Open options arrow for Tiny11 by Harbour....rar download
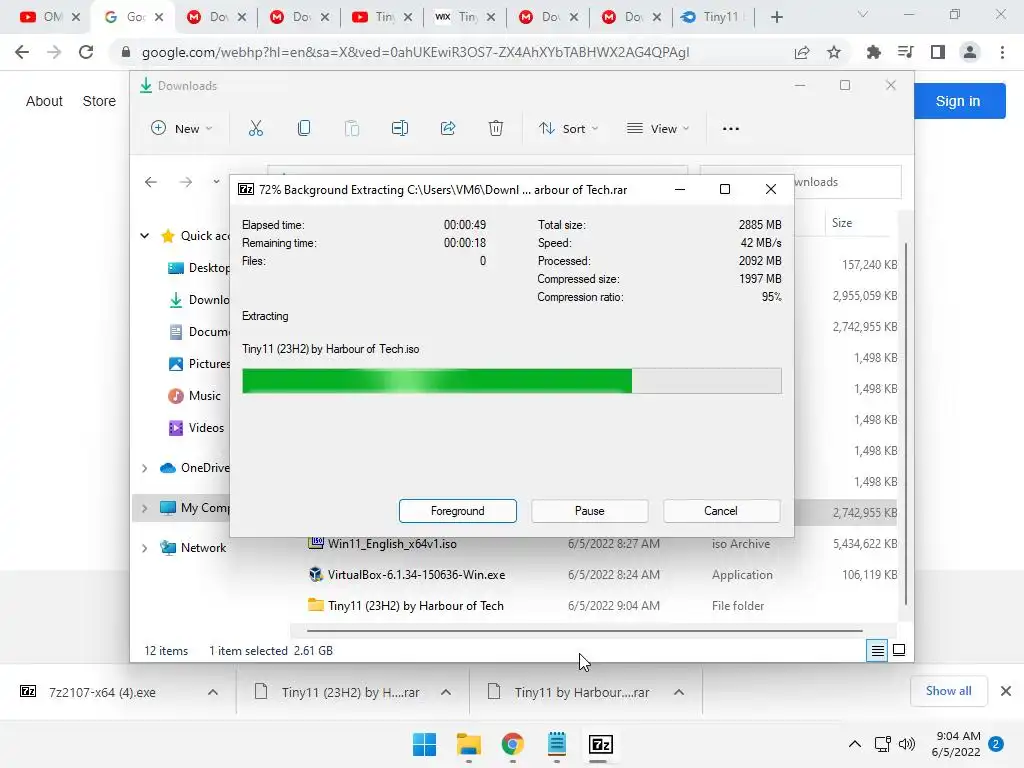The image size is (1024, 768). [x=679, y=692]
